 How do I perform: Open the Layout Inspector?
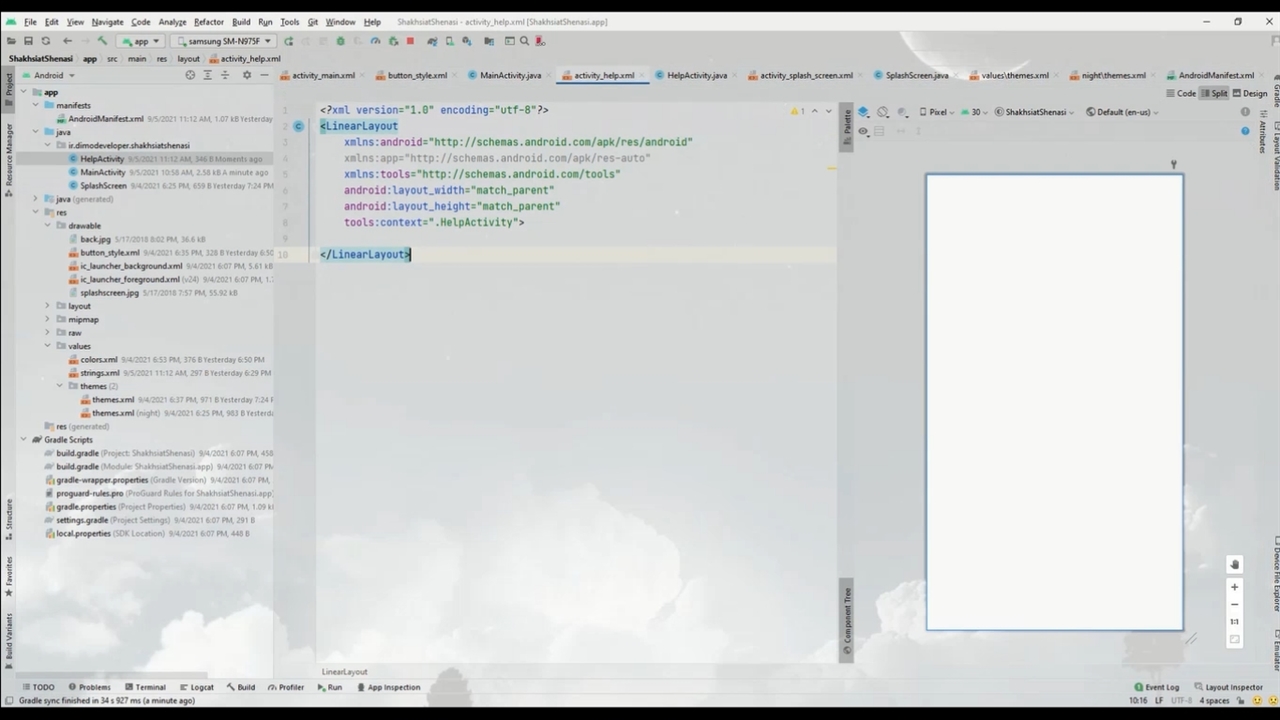[1228, 687]
